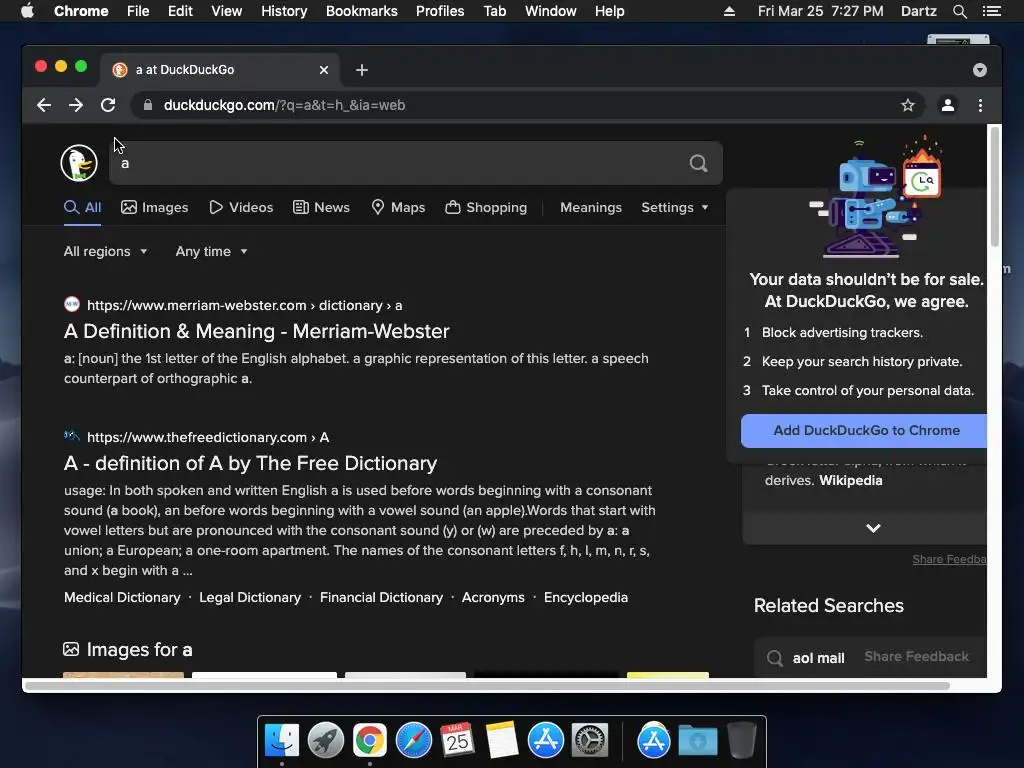Open the Settings dropdown
This screenshot has width=1024, height=768.
pos(675,208)
